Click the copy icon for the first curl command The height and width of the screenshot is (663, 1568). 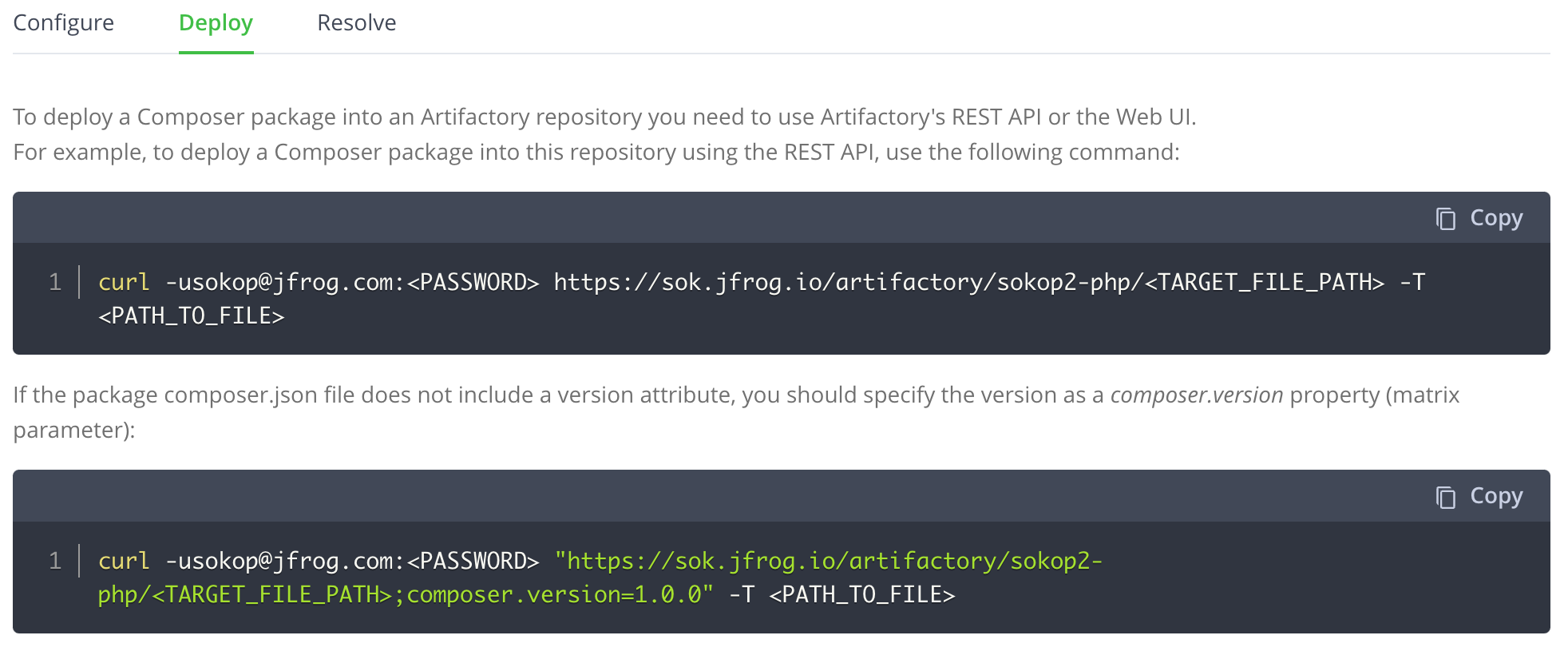coord(1446,218)
